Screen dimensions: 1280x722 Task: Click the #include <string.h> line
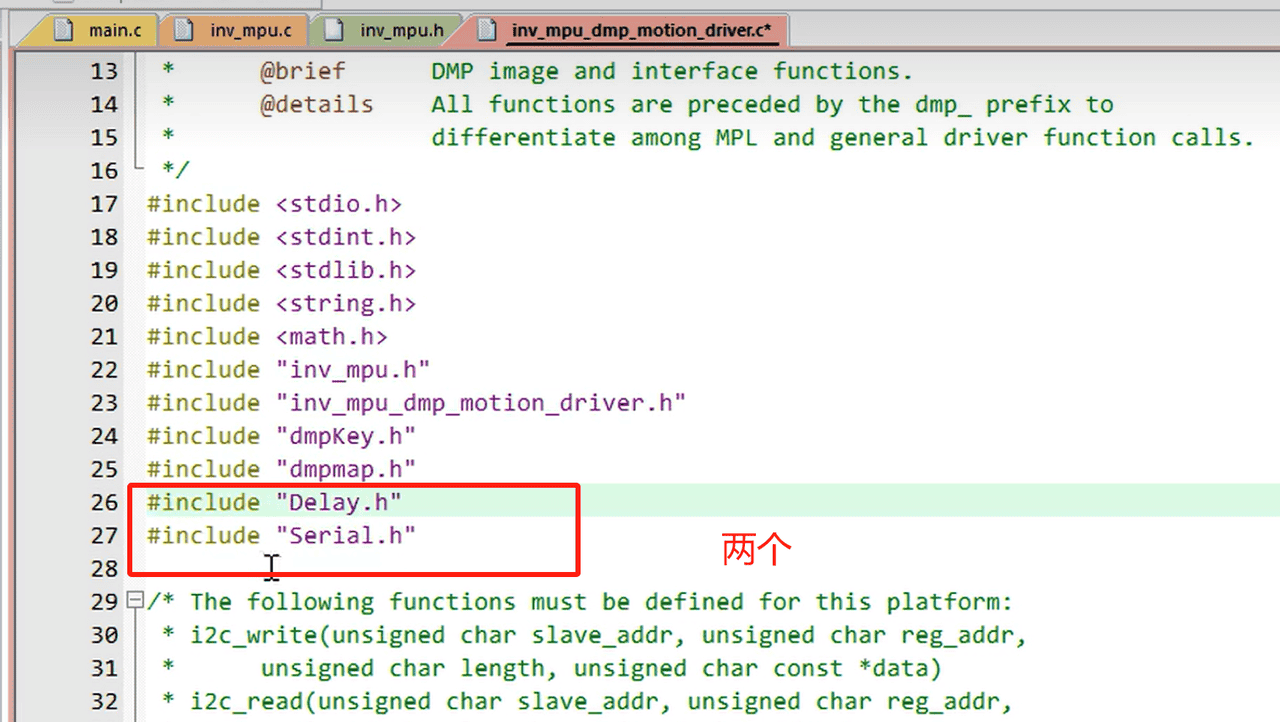click(x=281, y=303)
